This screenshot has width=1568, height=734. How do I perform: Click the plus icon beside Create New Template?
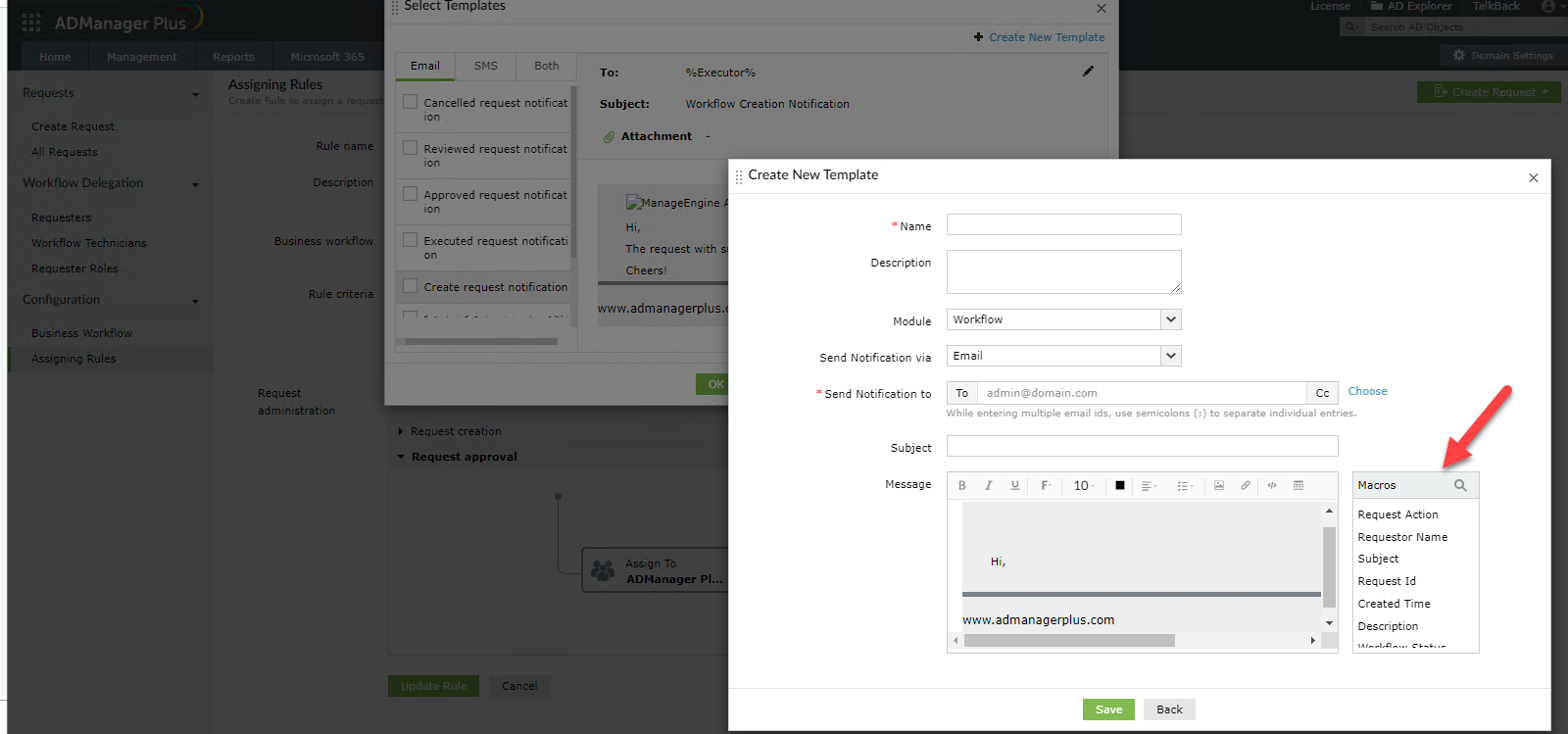coord(978,37)
